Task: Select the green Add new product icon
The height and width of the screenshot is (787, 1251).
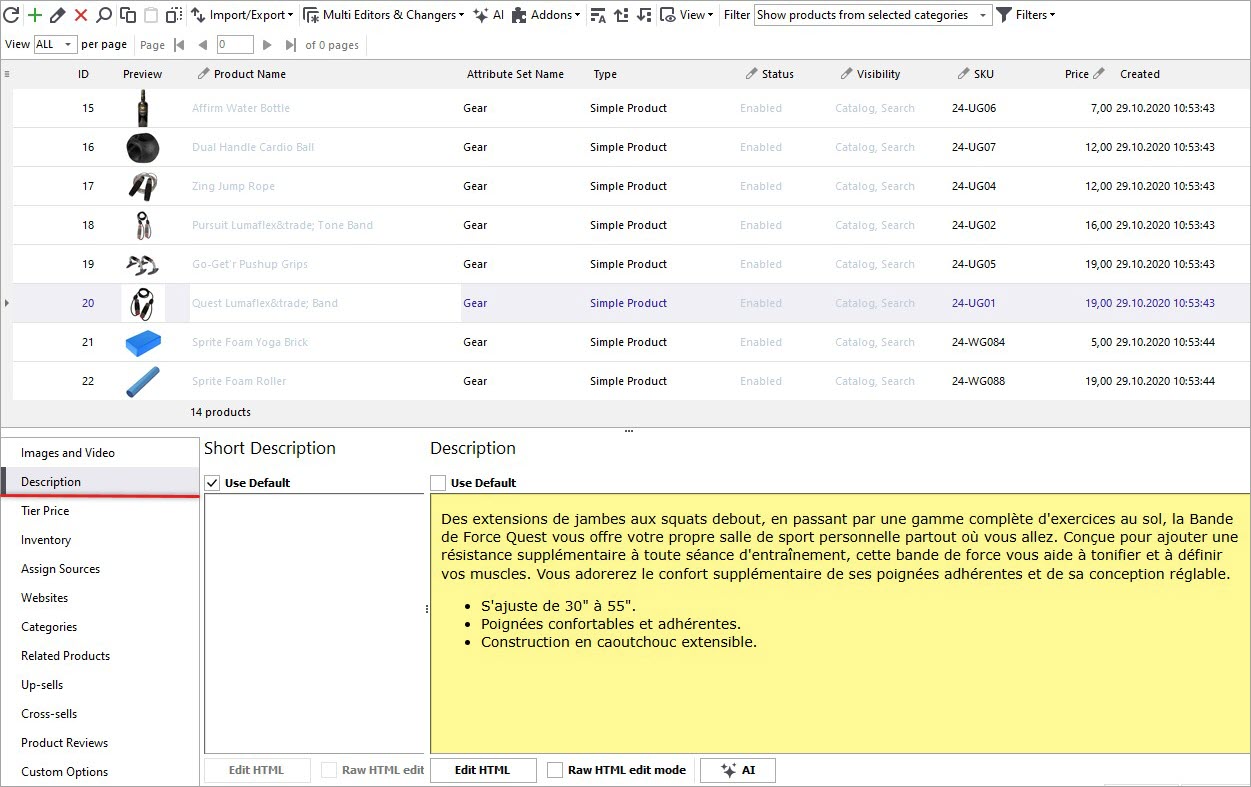Action: (x=33, y=14)
